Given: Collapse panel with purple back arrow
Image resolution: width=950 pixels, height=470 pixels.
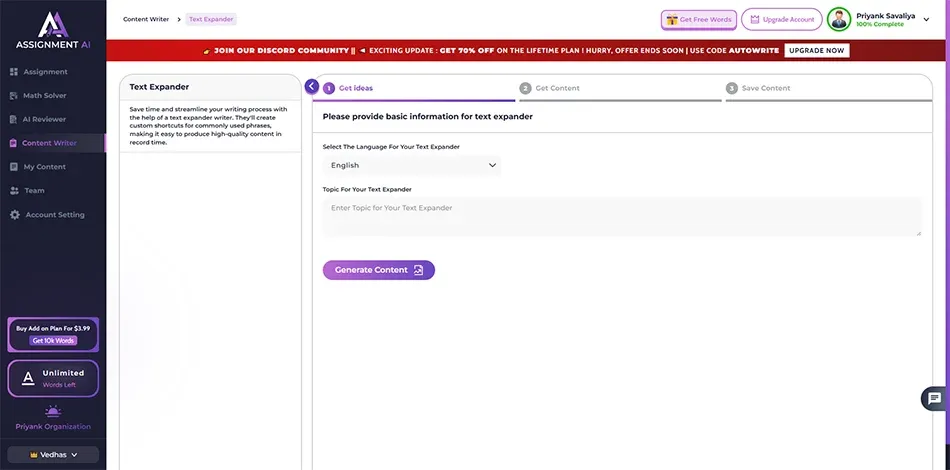Looking at the screenshot, I should (x=312, y=87).
